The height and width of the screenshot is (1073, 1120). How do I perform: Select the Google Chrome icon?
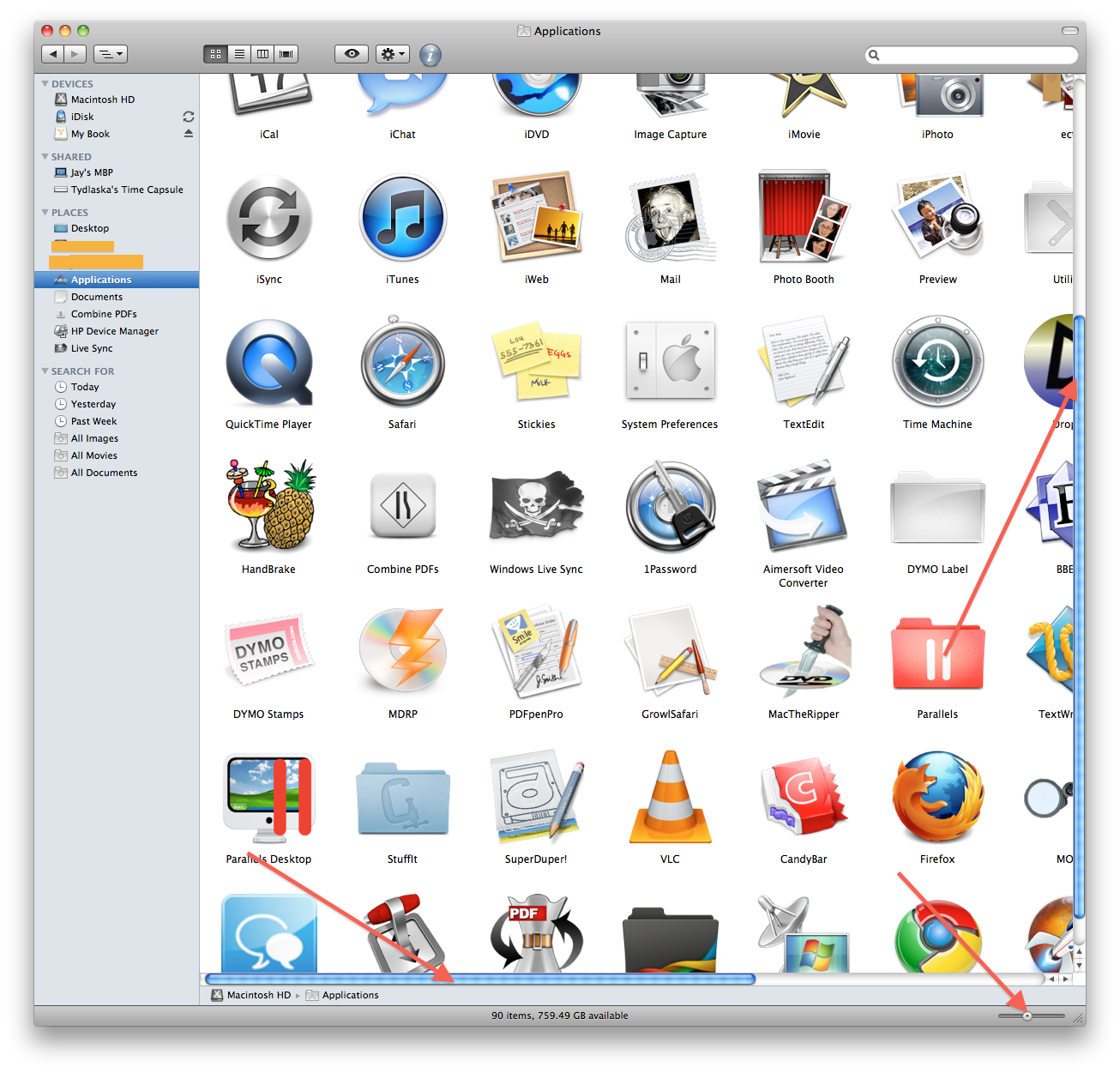(x=937, y=937)
